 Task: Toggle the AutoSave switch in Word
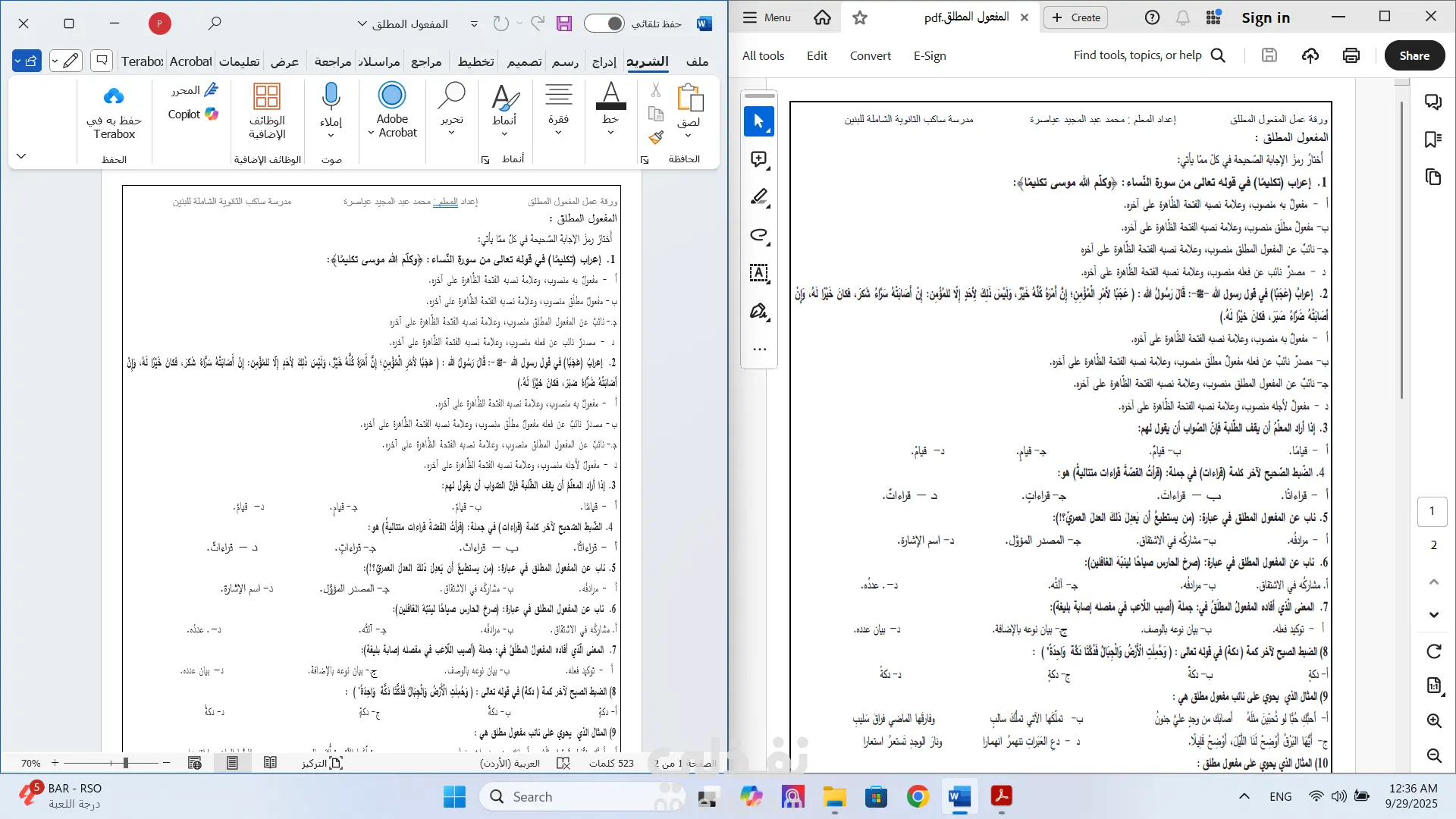[x=604, y=24]
